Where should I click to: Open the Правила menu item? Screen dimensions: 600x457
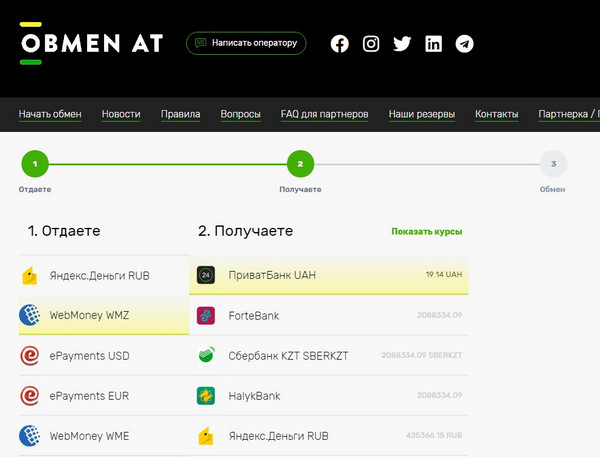(180, 114)
